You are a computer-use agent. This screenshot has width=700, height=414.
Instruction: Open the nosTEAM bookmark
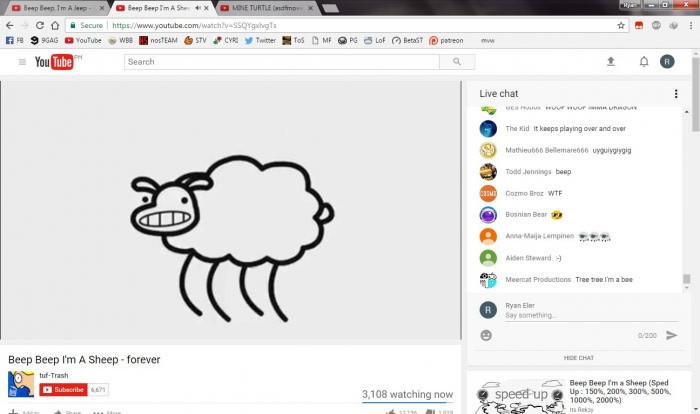pos(158,40)
